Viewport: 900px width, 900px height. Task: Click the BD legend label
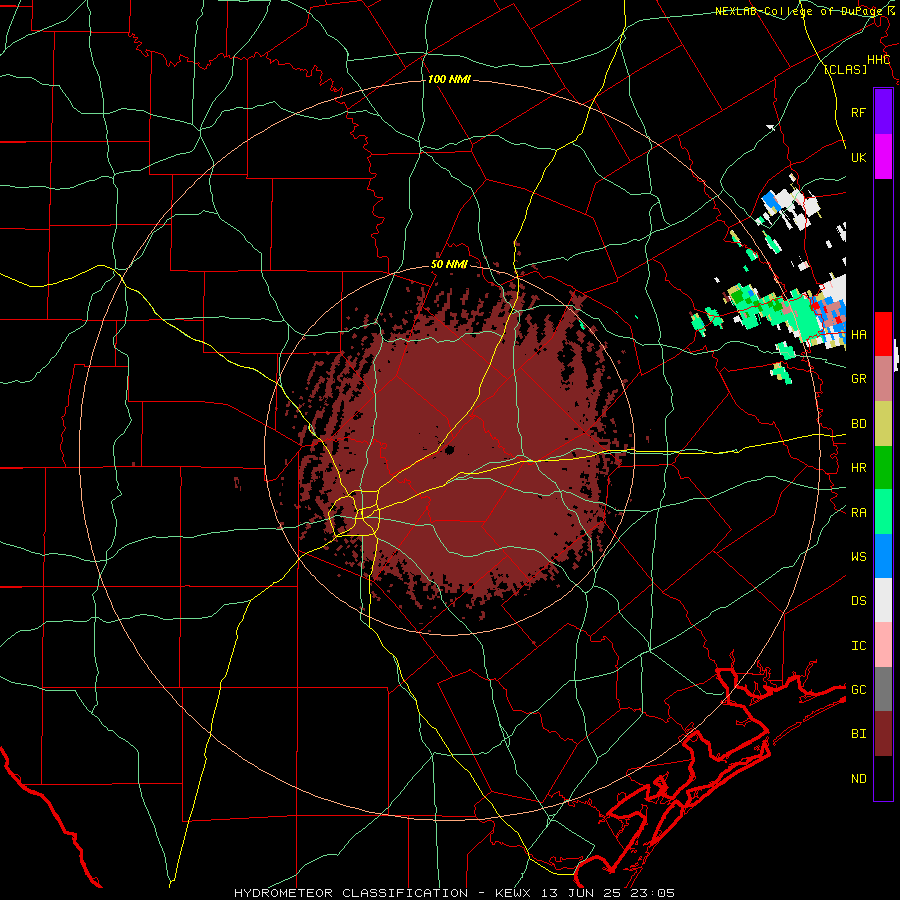[858, 424]
